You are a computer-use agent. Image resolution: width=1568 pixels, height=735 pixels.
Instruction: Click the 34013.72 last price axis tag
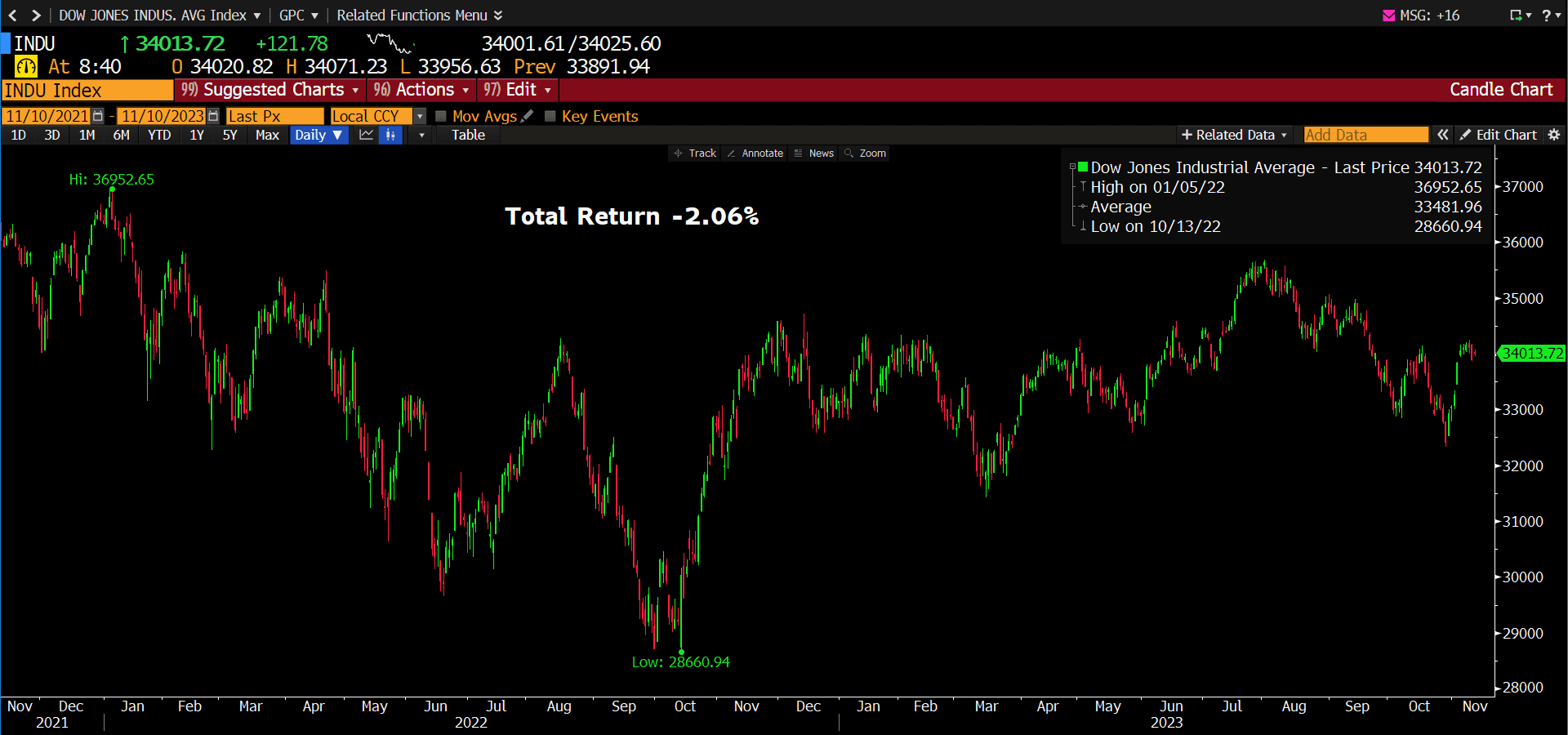pyautogui.click(x=1531, y=354)
